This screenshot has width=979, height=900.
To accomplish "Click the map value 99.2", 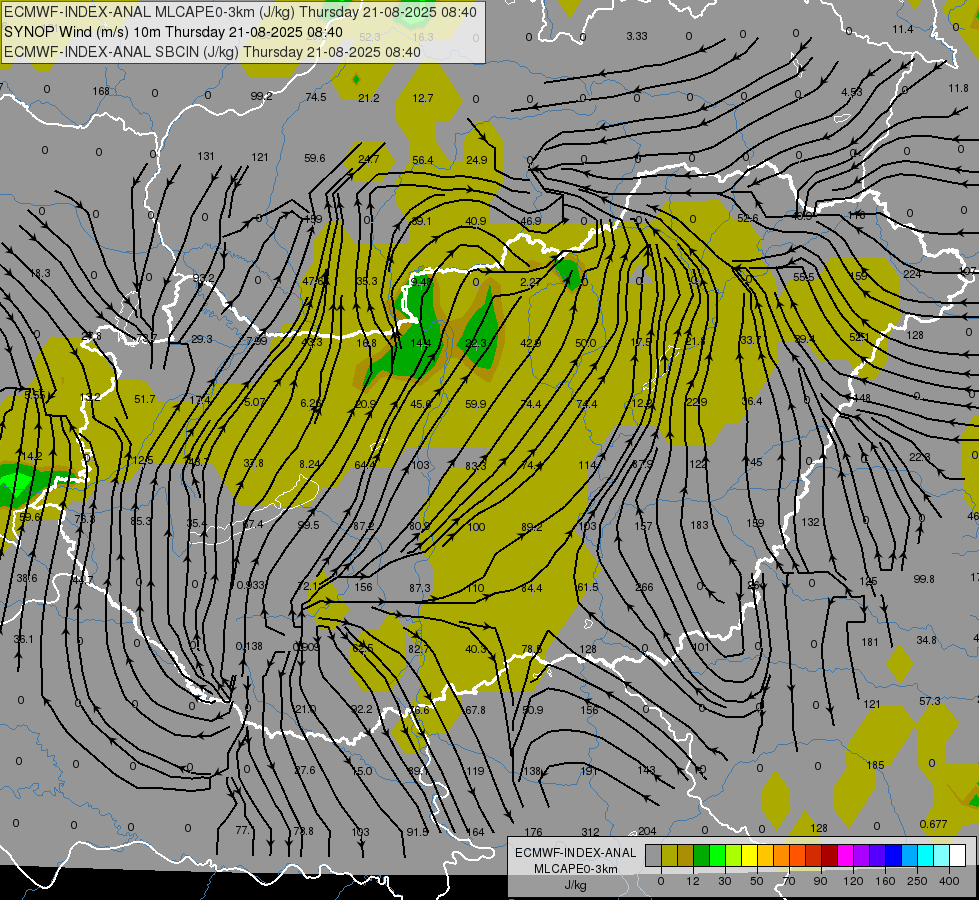I will [x=262, y=96].
